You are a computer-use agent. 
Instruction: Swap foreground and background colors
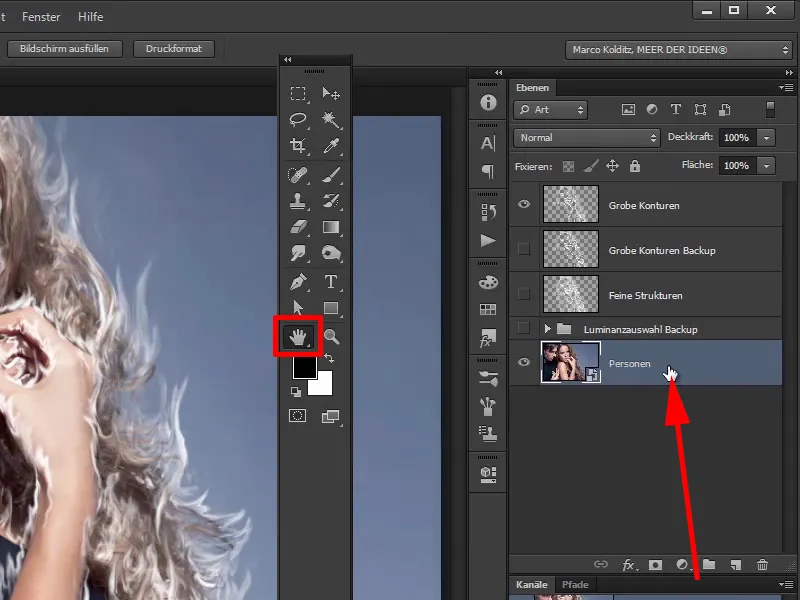330,359
